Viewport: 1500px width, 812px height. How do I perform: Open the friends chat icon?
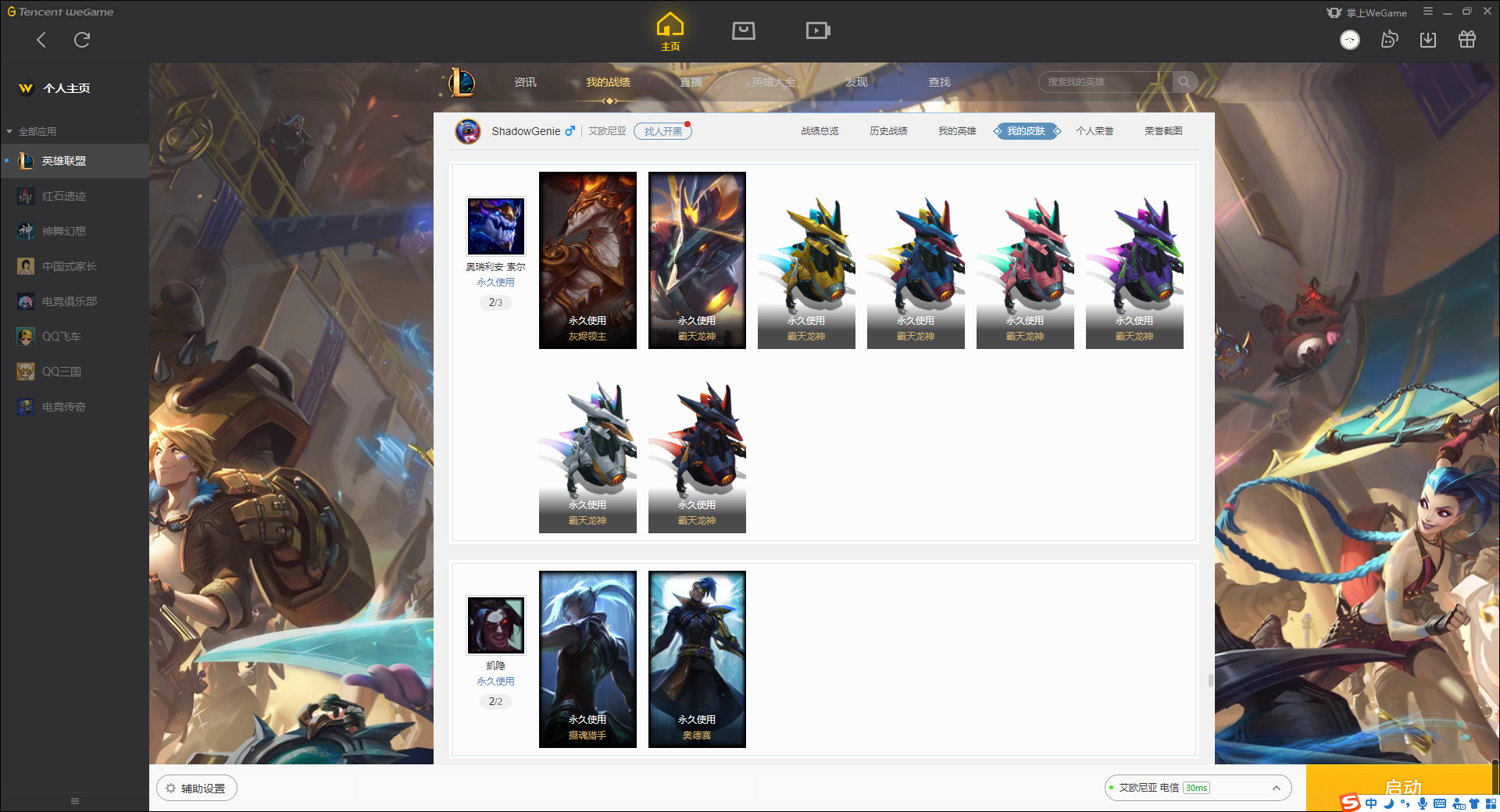point(1389,40)
